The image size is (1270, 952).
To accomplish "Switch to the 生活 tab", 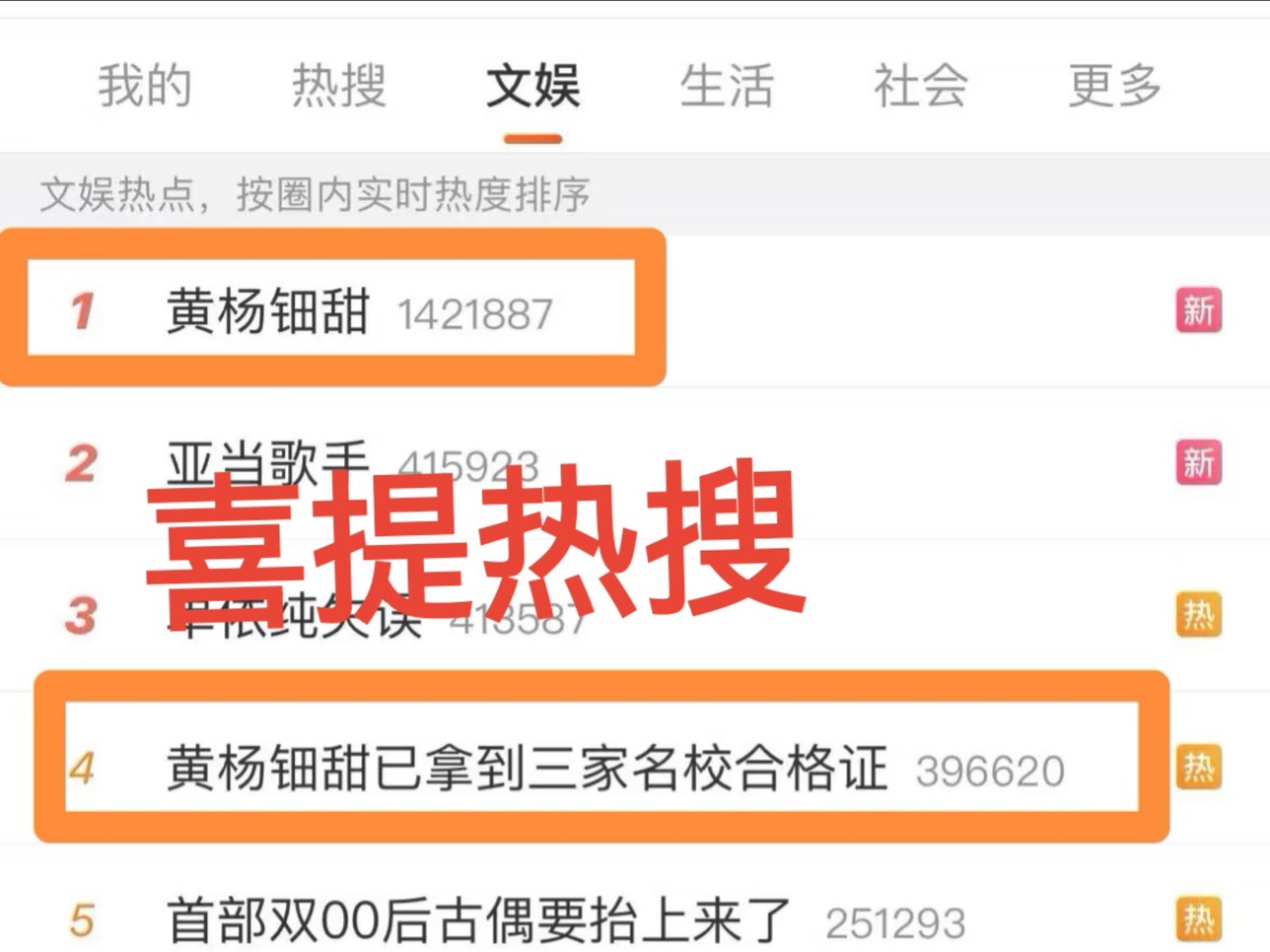I will pyautogui.click(x=727, y=86).
